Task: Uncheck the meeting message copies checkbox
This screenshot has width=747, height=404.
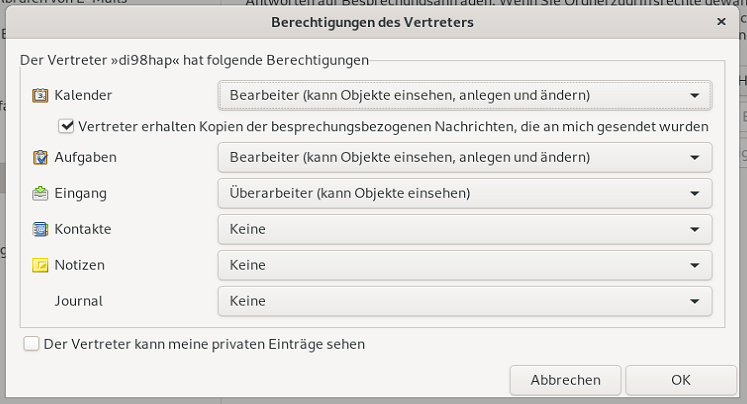Action: (67, 126)
